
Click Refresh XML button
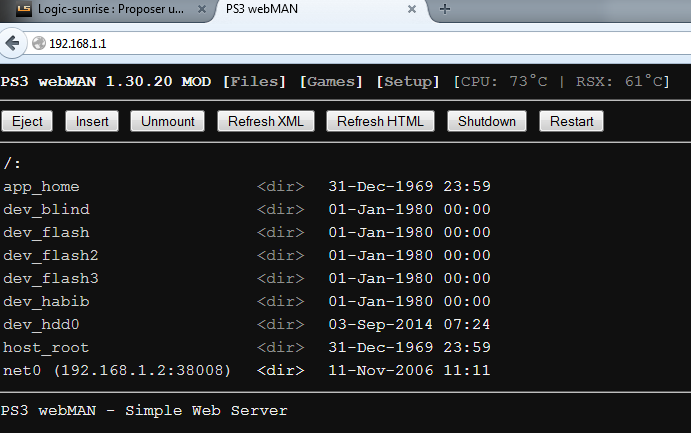264,121
